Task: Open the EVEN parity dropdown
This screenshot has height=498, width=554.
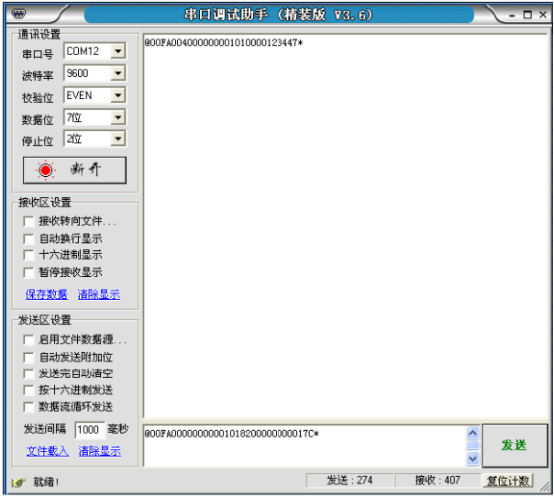Action: tap(118, 95)
